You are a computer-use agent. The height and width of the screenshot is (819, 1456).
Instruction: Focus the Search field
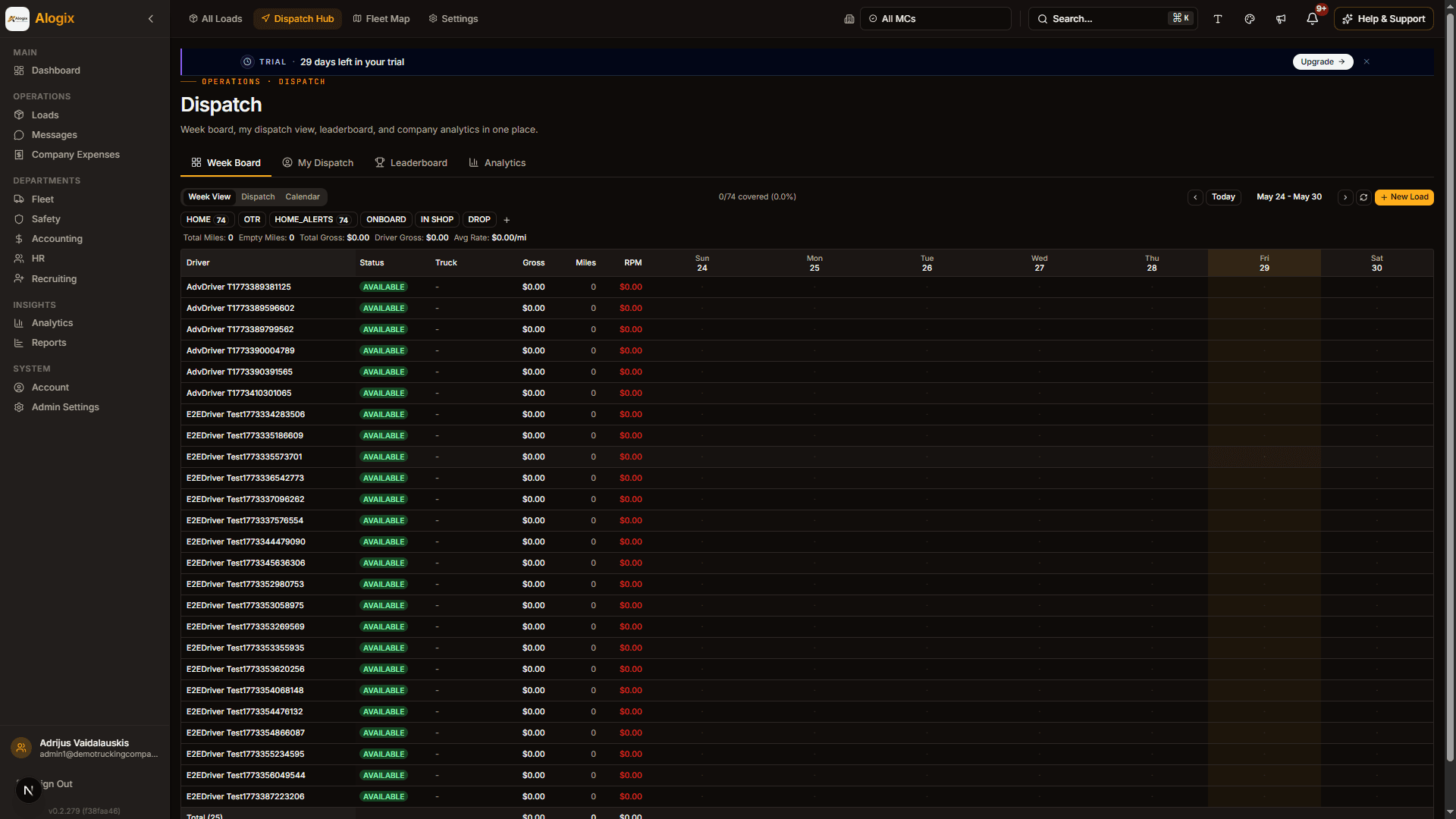point(1112,19)
